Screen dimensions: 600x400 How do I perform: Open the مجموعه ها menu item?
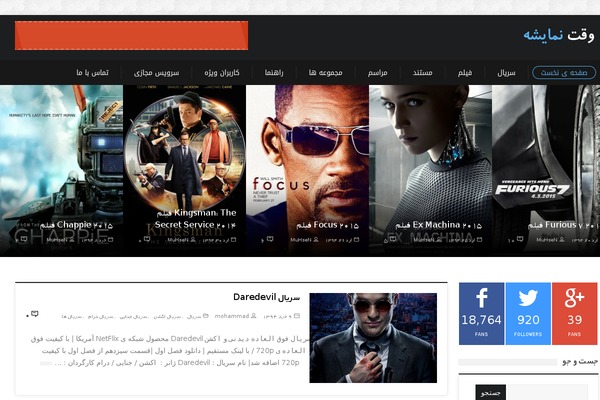[x=326, y=73]
